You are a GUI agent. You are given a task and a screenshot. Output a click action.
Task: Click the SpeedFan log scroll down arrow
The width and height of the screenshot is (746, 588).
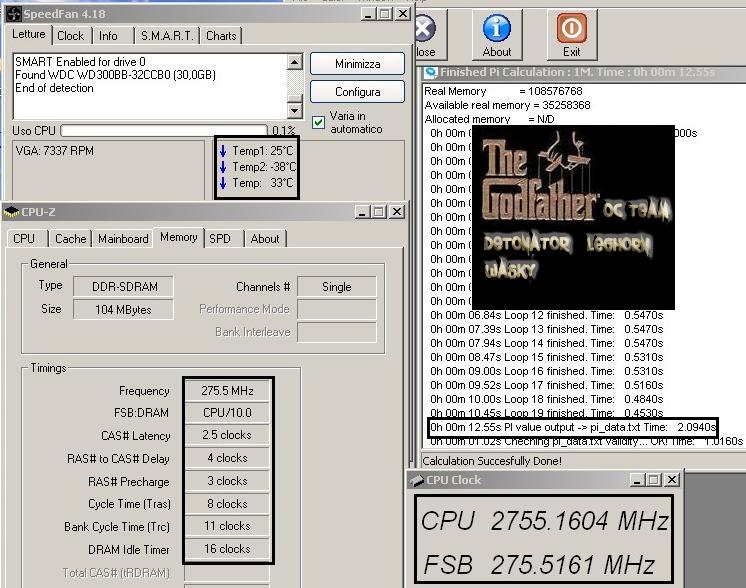coord(295,110)
